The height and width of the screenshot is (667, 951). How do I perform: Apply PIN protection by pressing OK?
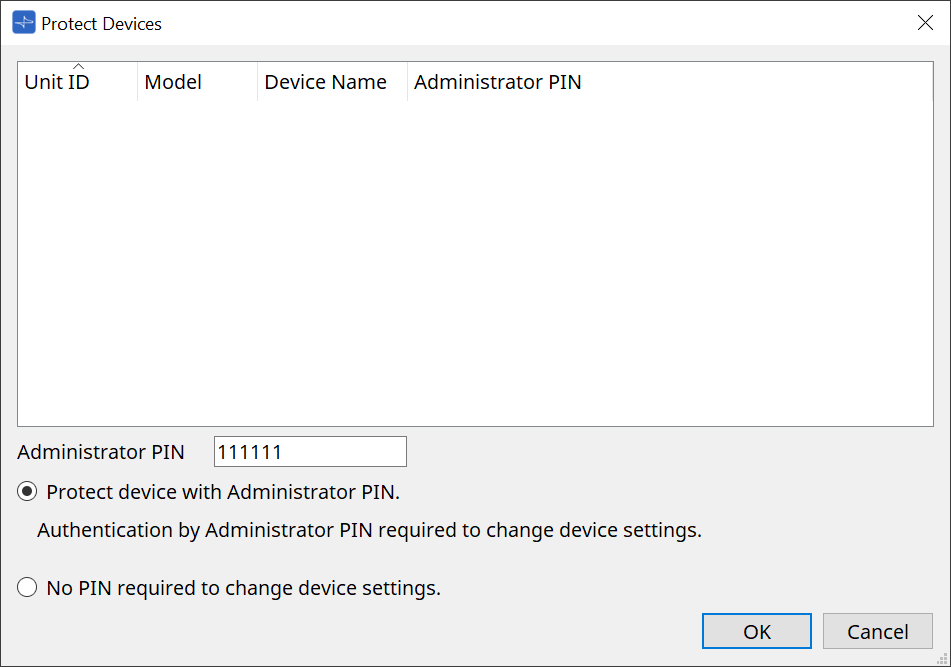point(756,631)
